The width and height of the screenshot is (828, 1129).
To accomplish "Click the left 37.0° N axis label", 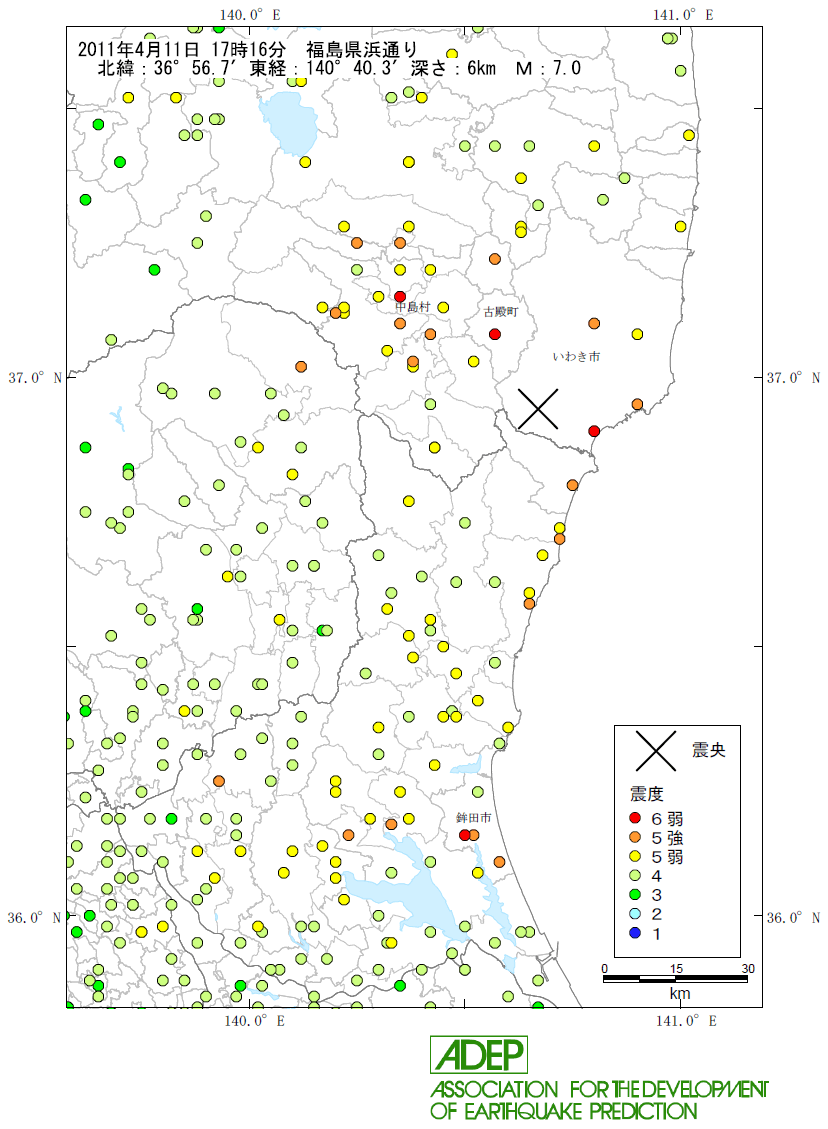I will pos(35,378).
